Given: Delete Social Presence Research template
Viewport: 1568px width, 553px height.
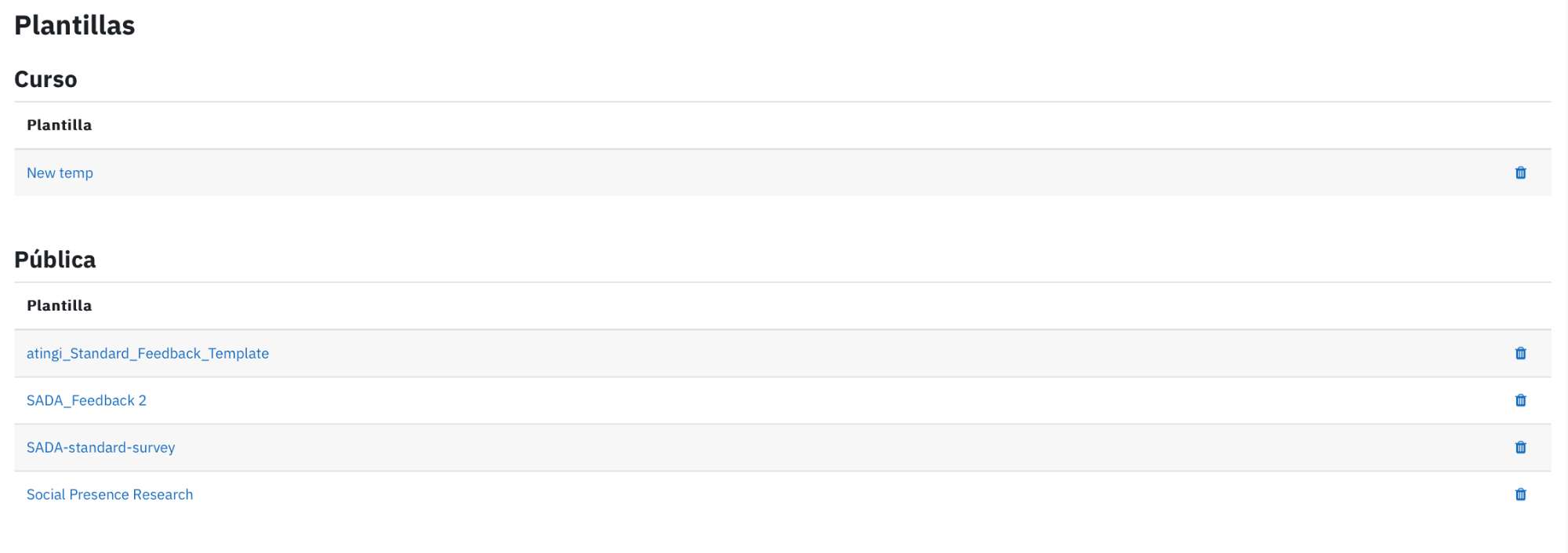Looking at the screenshot, I should coord(1520,494).
